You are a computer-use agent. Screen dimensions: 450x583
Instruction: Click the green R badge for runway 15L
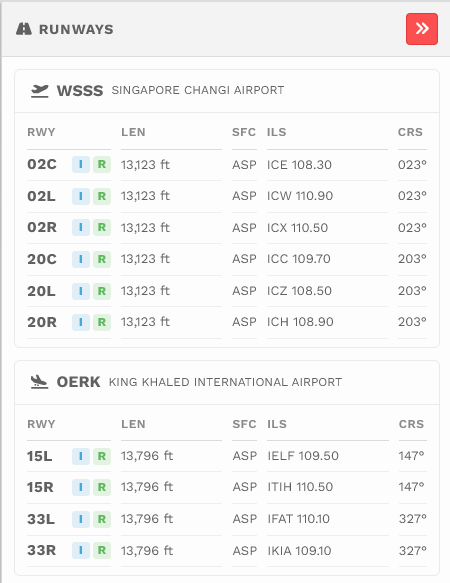tap(102, 456)
